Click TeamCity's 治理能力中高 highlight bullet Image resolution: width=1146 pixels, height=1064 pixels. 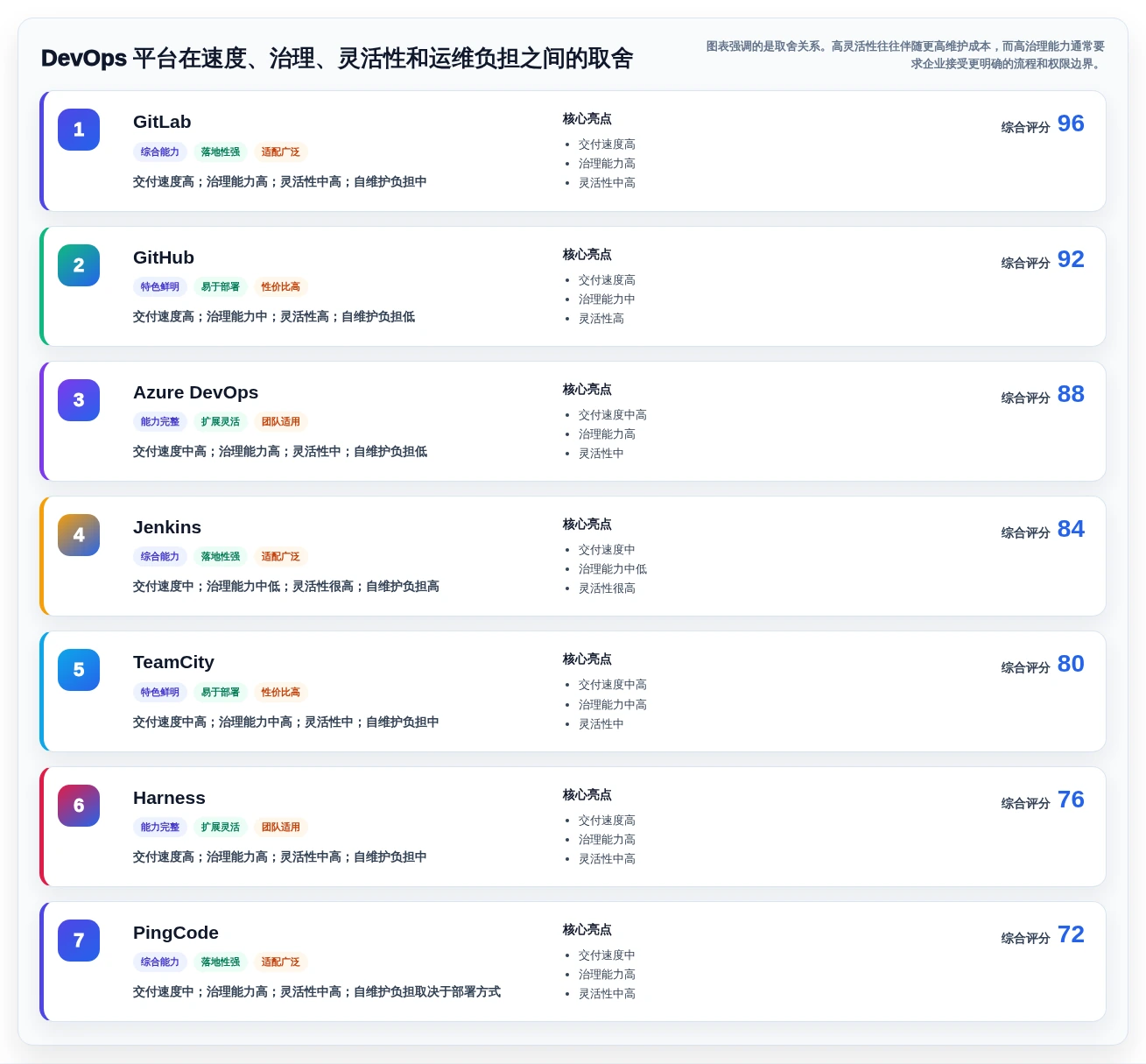[x=613, y=705]
